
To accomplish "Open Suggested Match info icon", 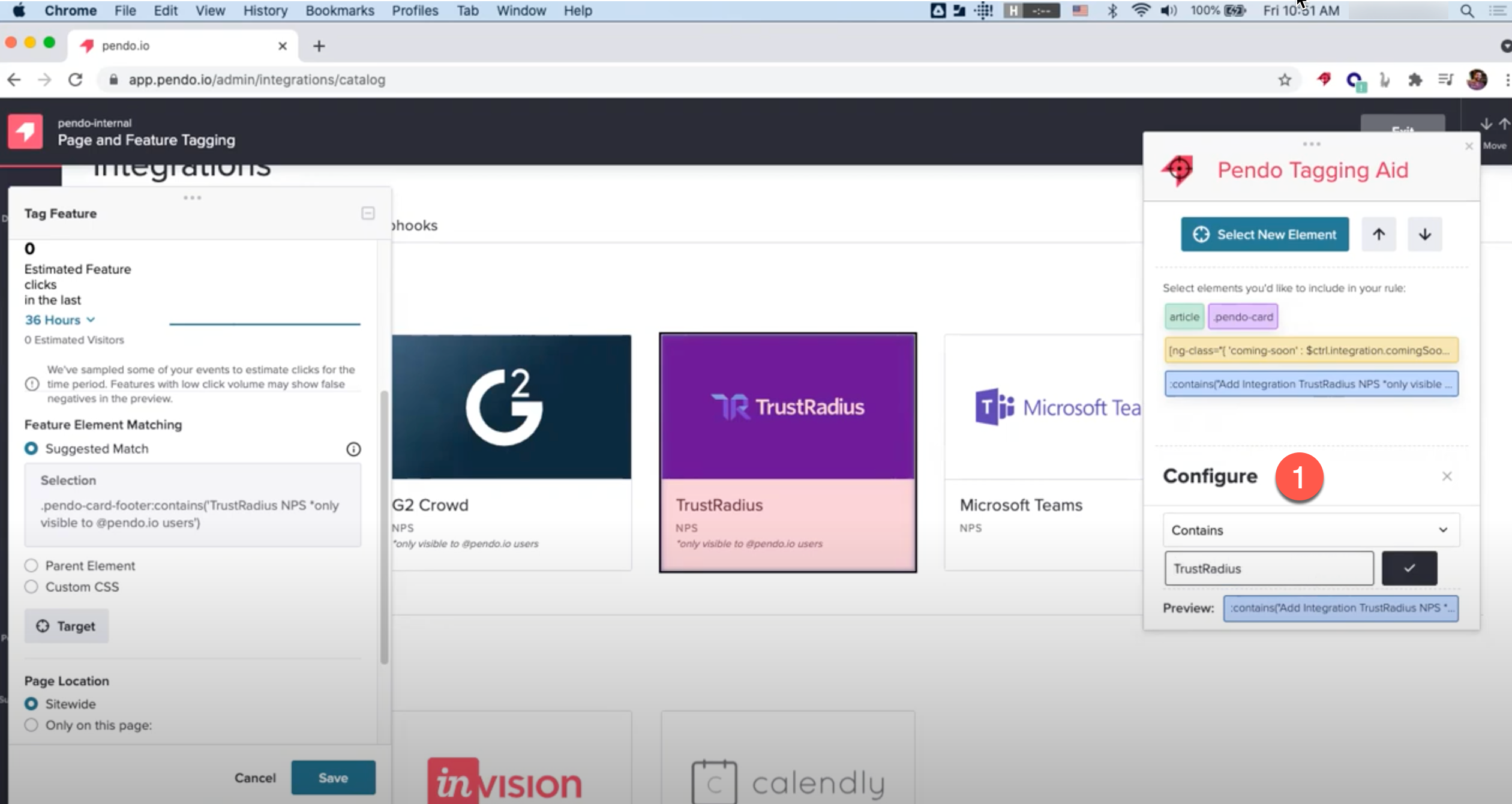I will [x=353, y=449].
